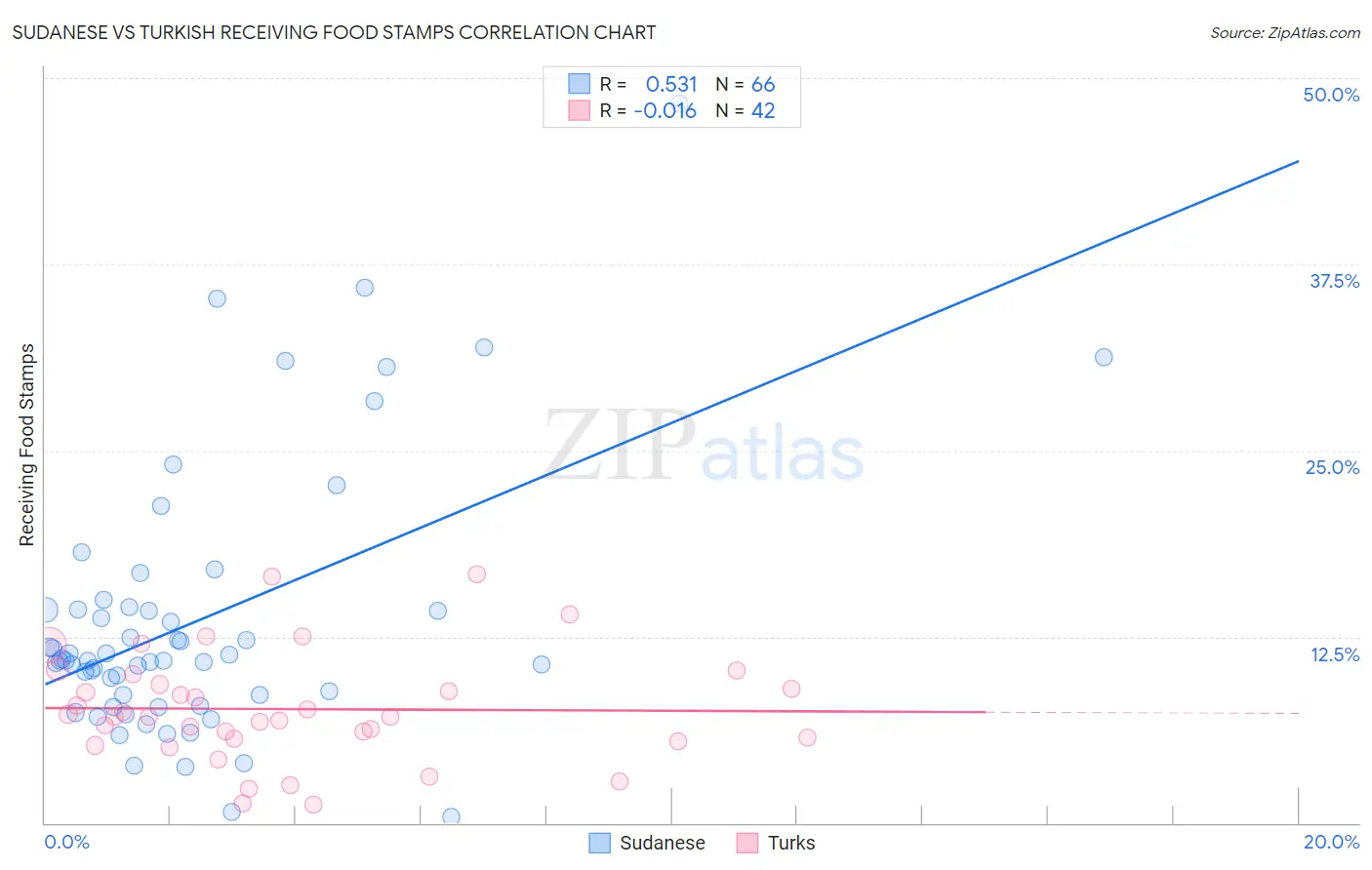Click the 50.0% y-axis label

click(1331, 95)
